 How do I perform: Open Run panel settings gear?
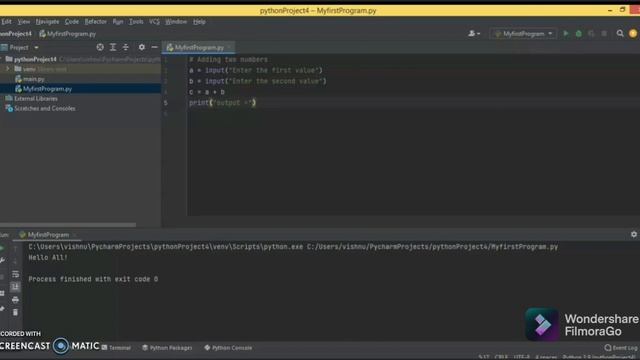tap(633, 234)
